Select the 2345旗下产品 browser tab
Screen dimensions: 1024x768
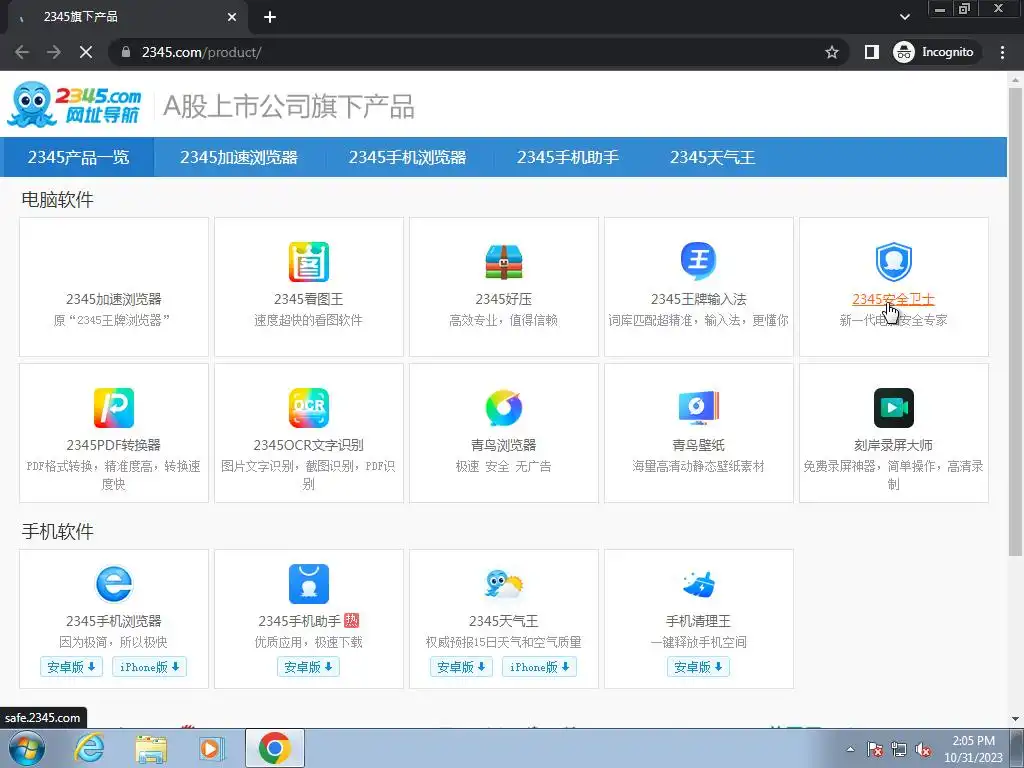click(x=128, y=18)
